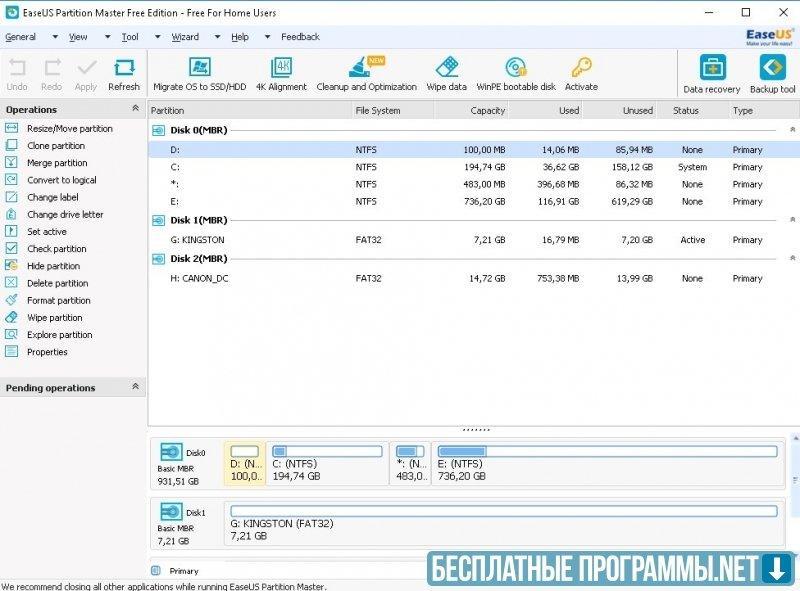
Task: Select the H: CANON_DC partition row
Action: (x=474, y=279)
